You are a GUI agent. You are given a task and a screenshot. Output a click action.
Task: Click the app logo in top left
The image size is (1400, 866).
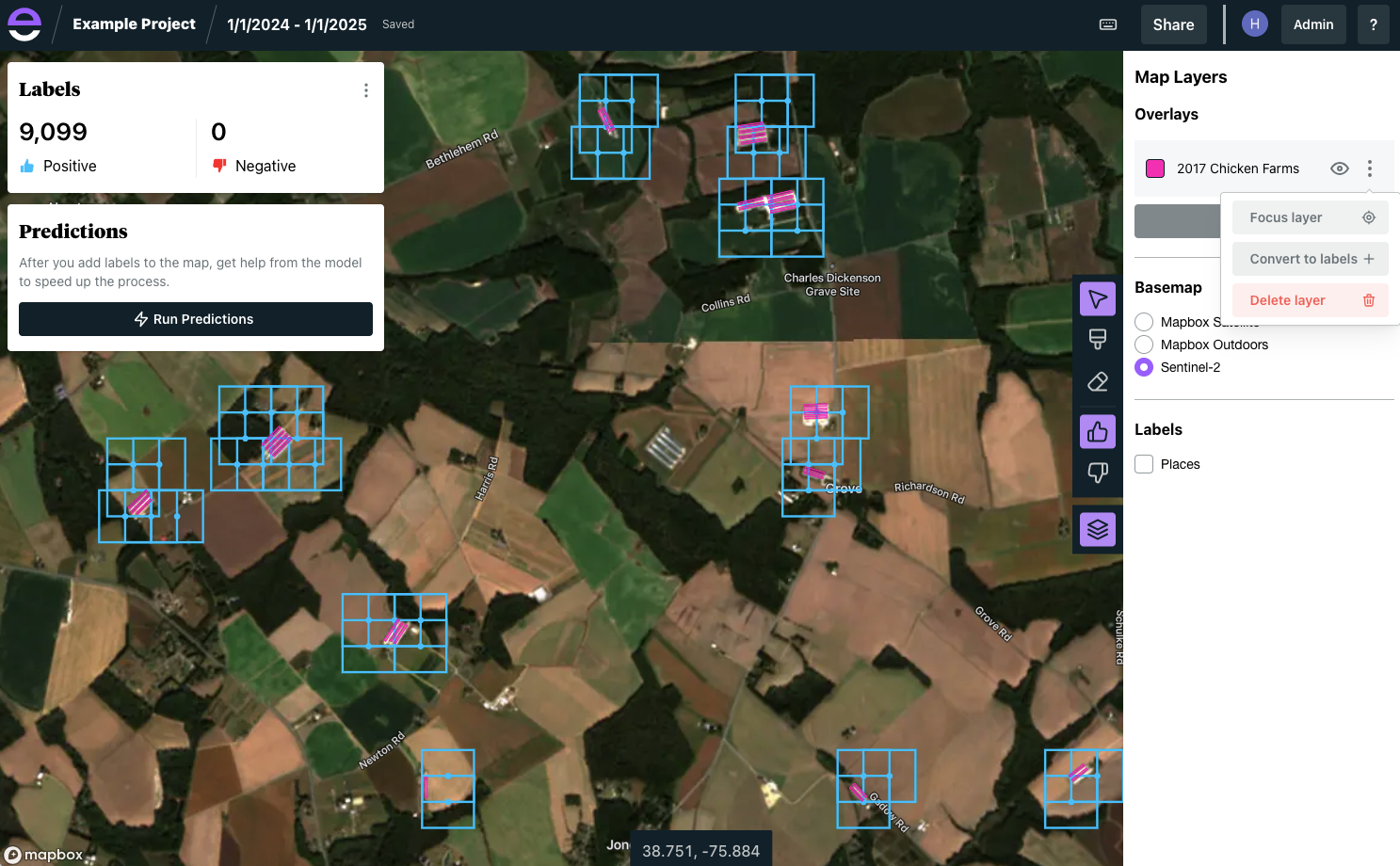pos(24,24)
